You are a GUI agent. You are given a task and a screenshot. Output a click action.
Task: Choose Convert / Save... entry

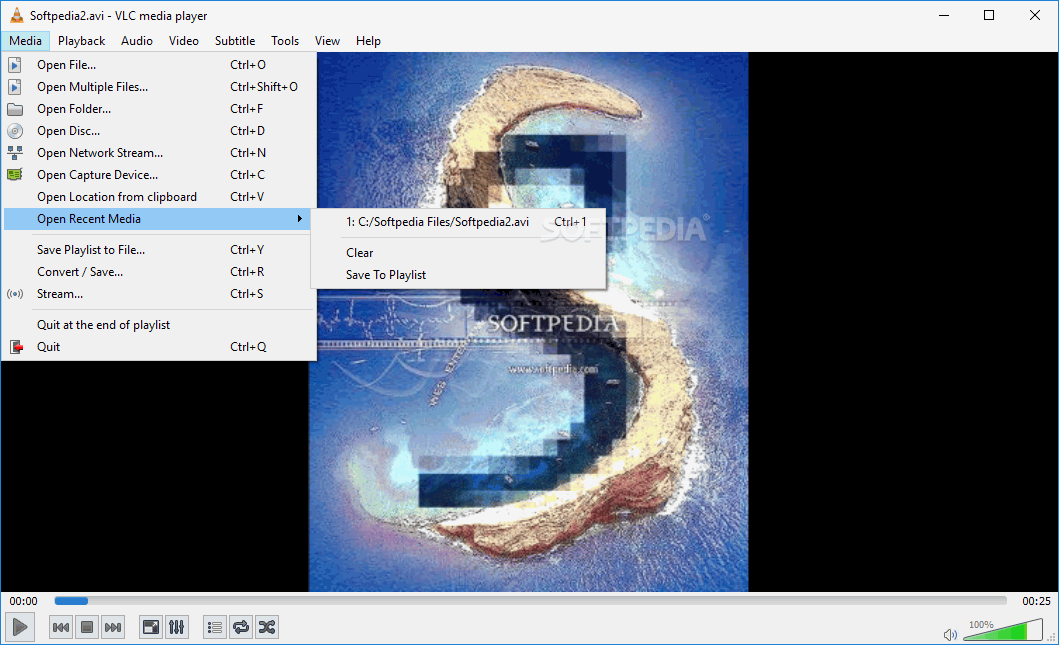159,272
